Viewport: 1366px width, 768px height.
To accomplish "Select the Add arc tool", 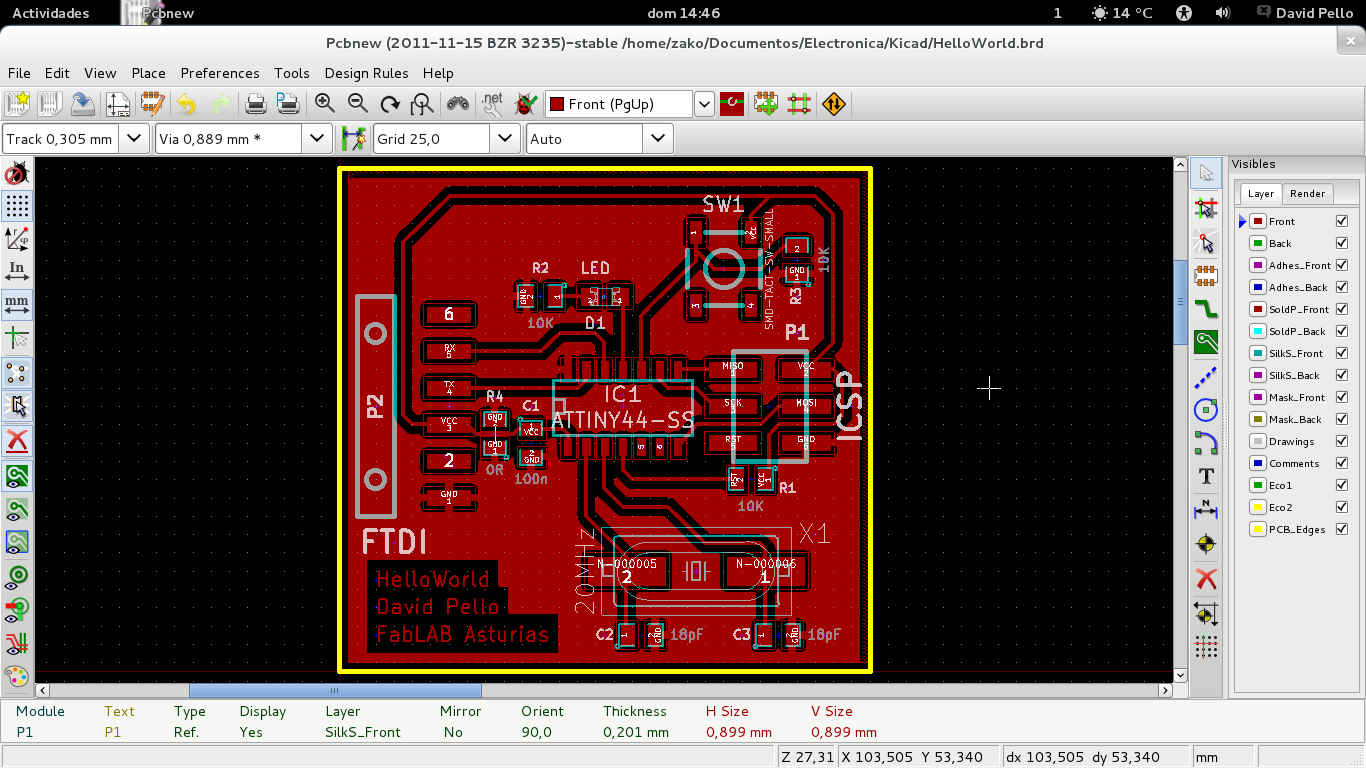I will pos(1206,443).
